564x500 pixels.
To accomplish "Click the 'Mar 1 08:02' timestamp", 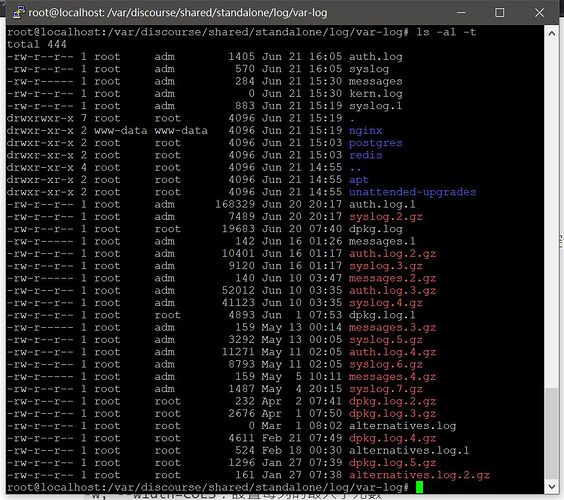I will [302, 426].
